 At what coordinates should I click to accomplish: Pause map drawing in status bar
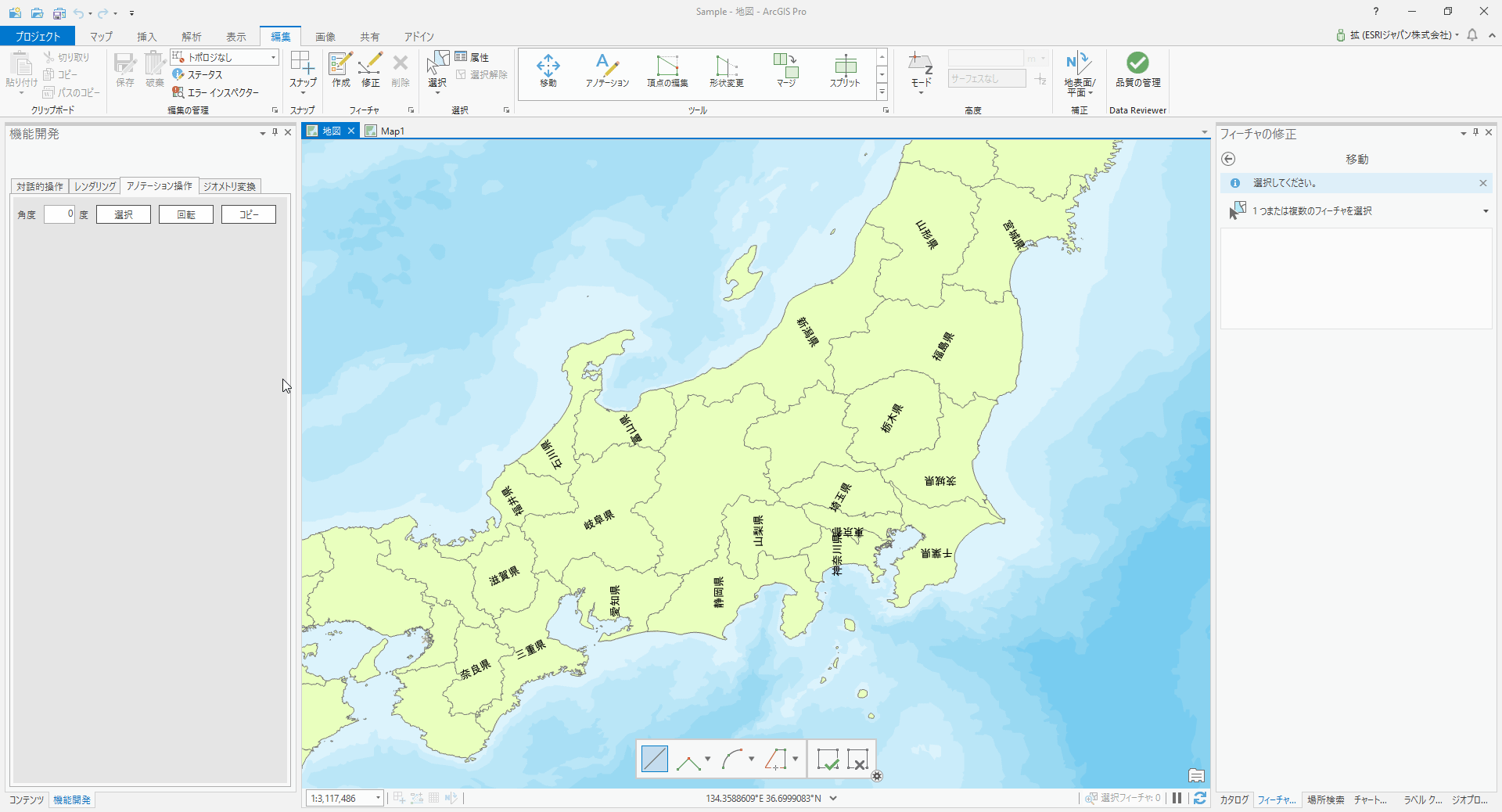1177,798
